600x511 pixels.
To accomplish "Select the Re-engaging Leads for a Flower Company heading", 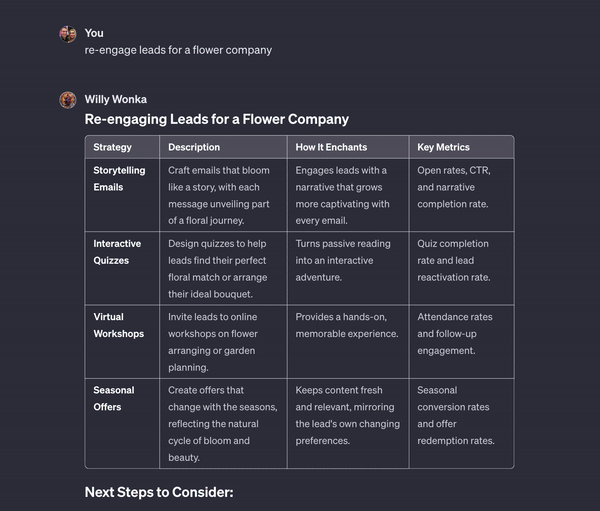I will [x=217, y=119].
